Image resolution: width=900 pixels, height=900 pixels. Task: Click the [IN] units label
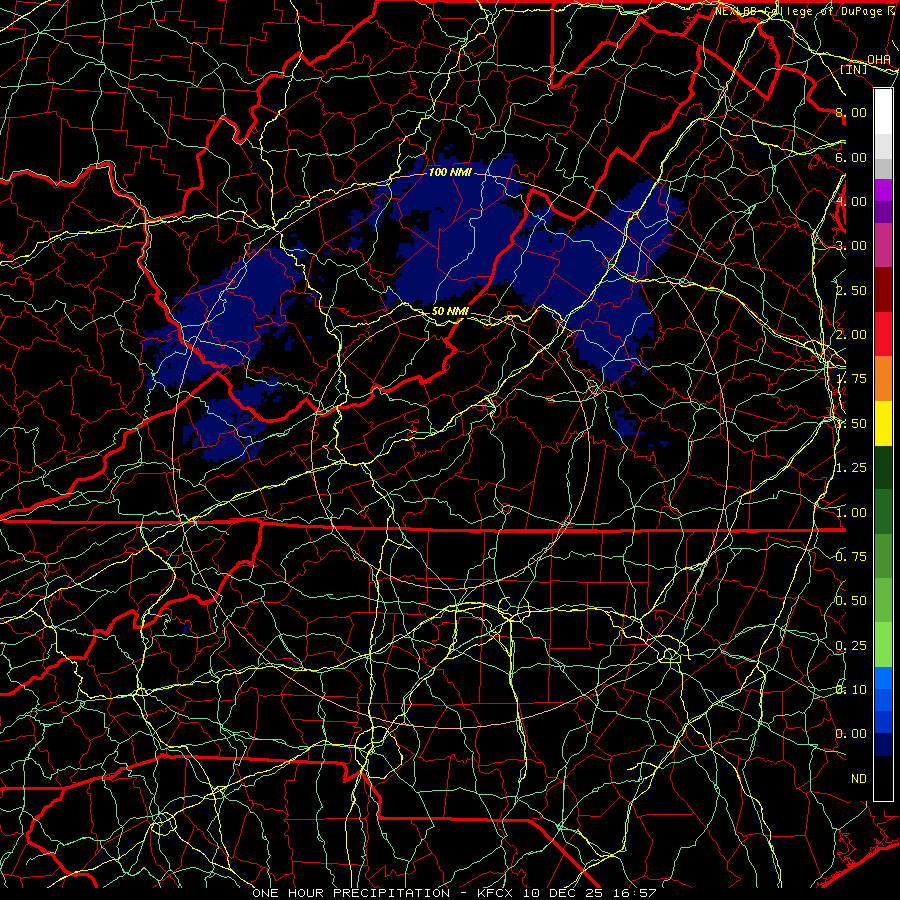854,69
